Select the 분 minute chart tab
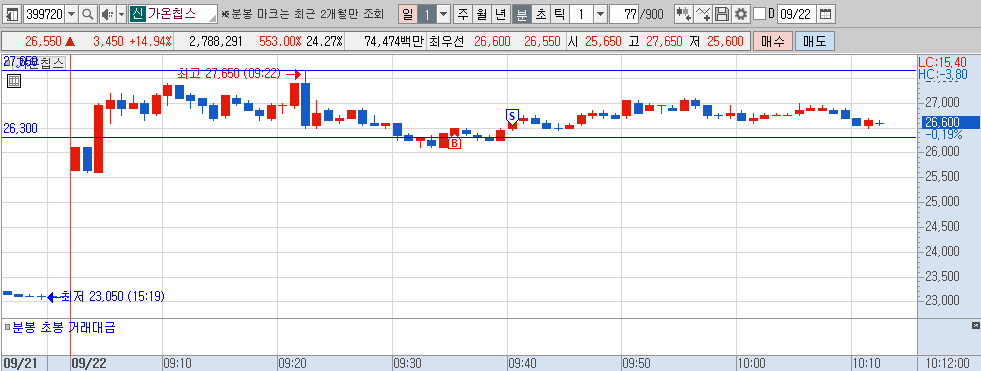 (x=521, y=13)
